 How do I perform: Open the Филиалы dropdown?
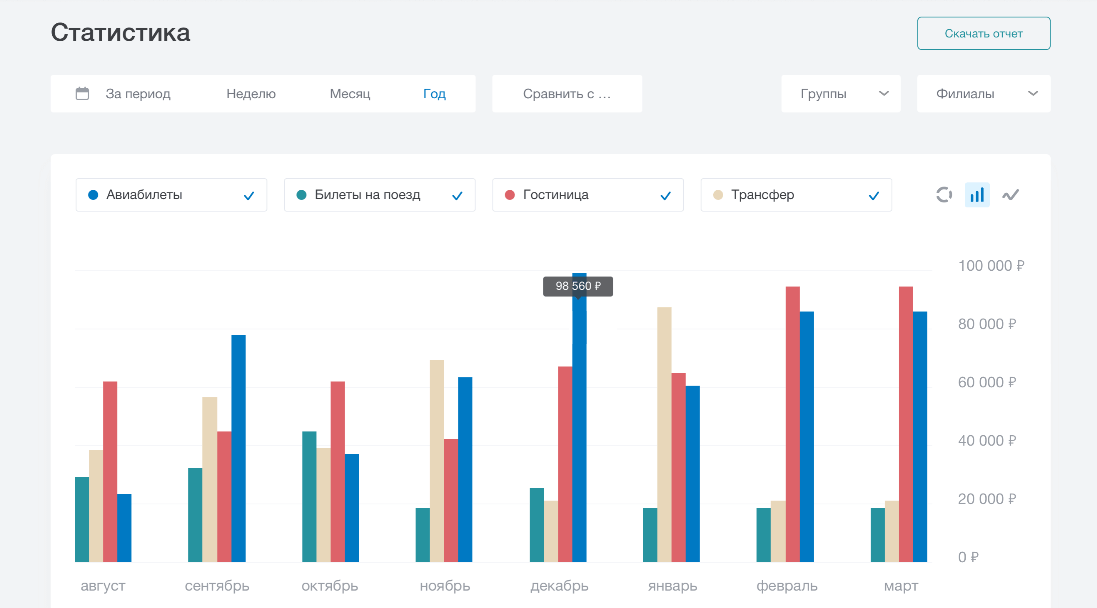point(983,94)
